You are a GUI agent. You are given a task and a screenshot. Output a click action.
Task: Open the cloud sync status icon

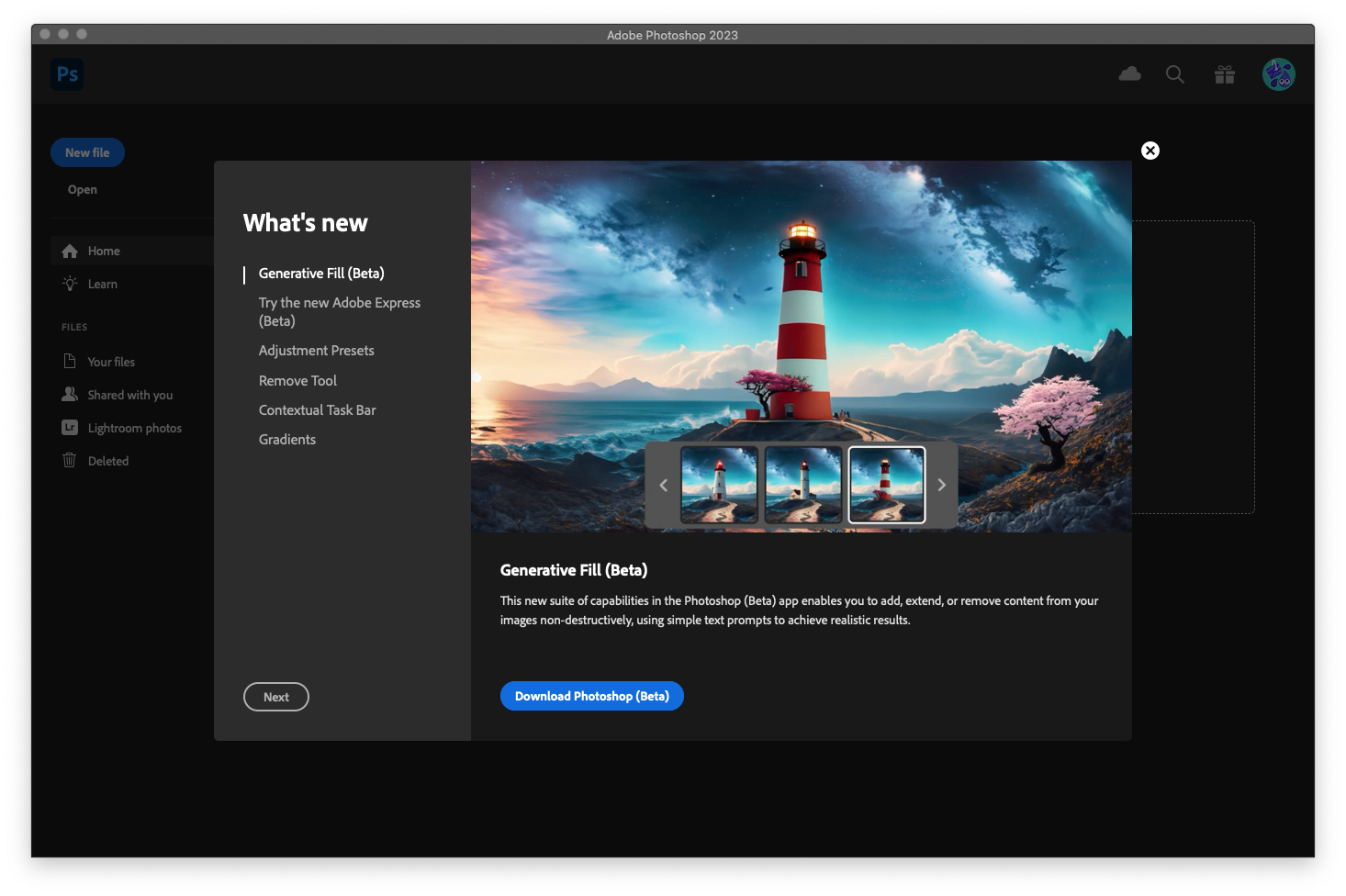[x=1129, y=73]
